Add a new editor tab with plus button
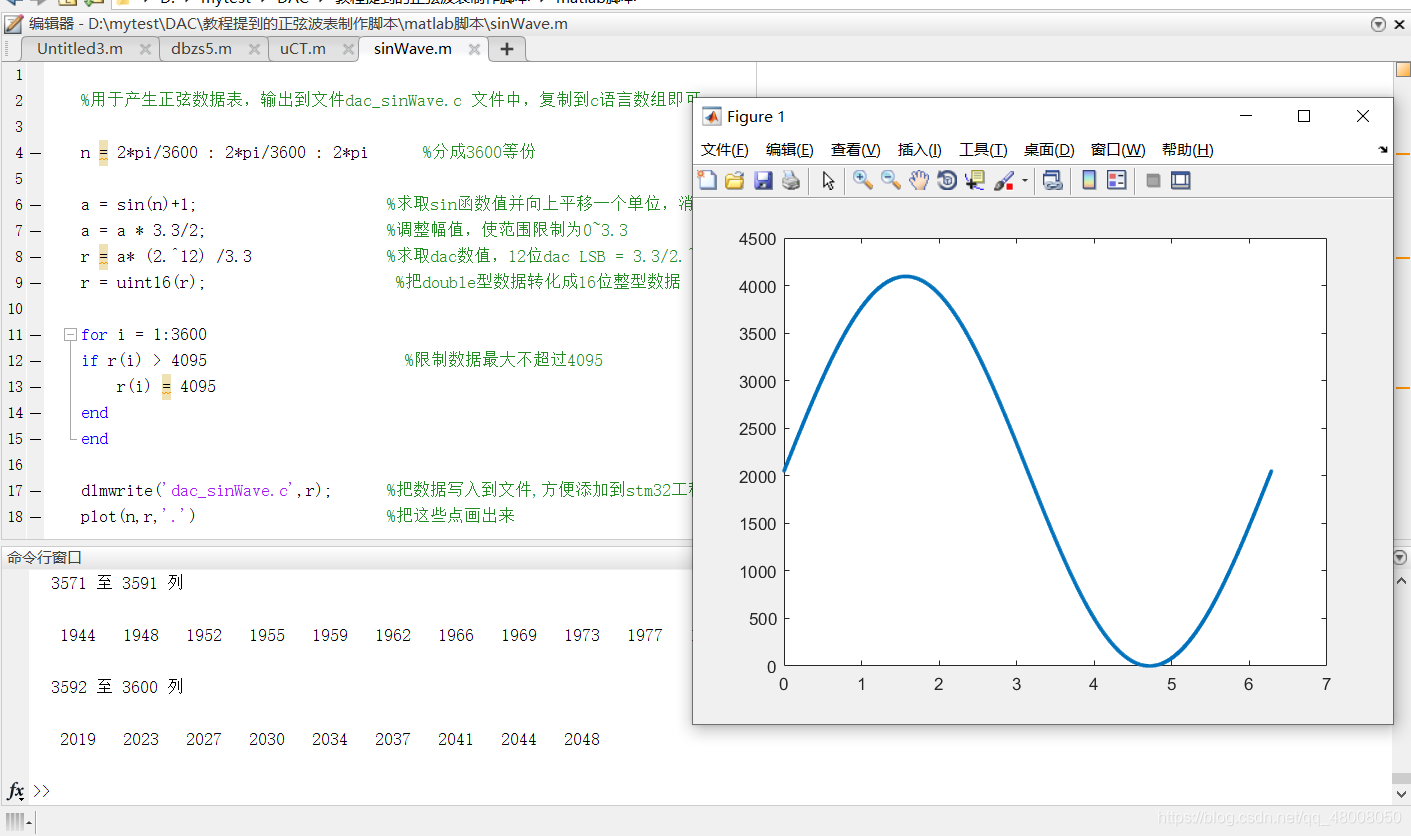 [x=507, y=49]
